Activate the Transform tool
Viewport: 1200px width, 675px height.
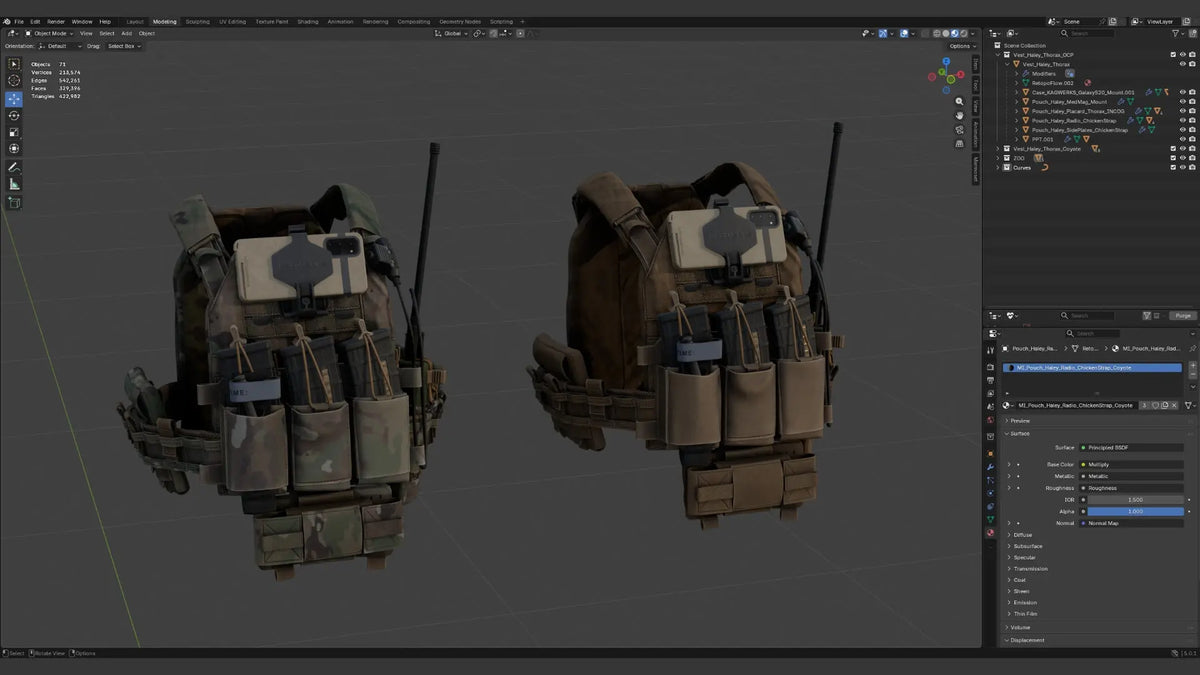[14, 149]
